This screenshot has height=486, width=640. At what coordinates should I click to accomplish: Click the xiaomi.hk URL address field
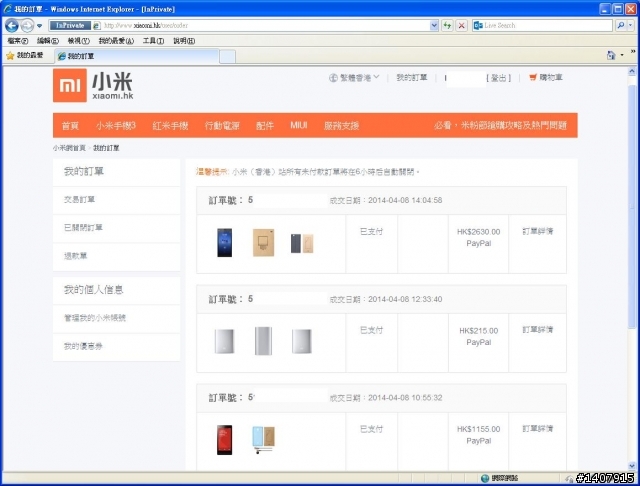(x=261, y=25)
